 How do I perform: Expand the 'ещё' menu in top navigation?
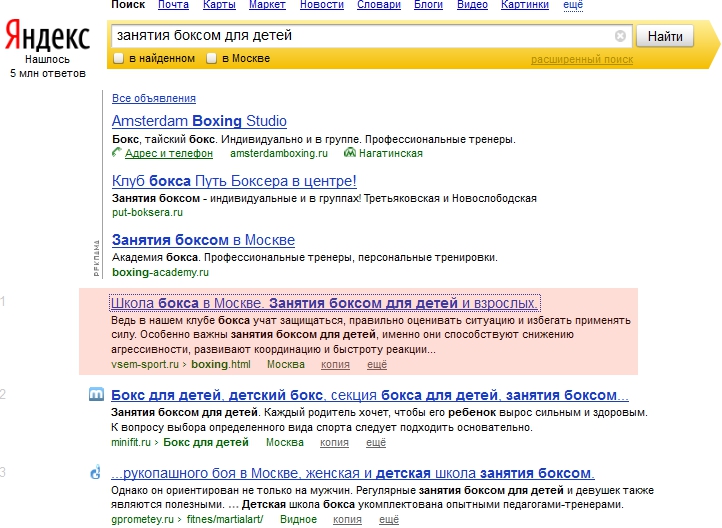573,5
